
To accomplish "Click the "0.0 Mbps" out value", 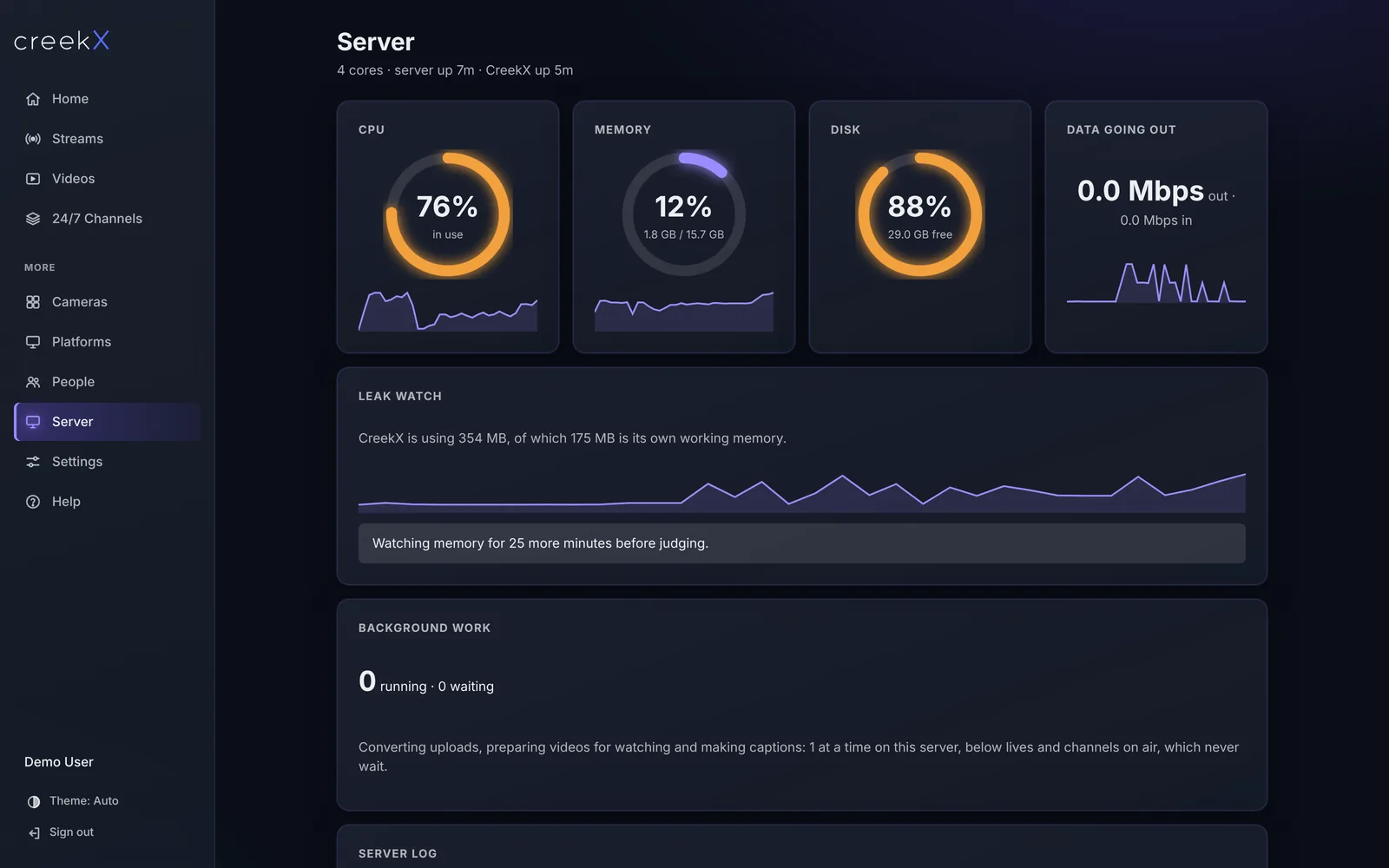I will pyautogui.click(x=1141, y=191).
